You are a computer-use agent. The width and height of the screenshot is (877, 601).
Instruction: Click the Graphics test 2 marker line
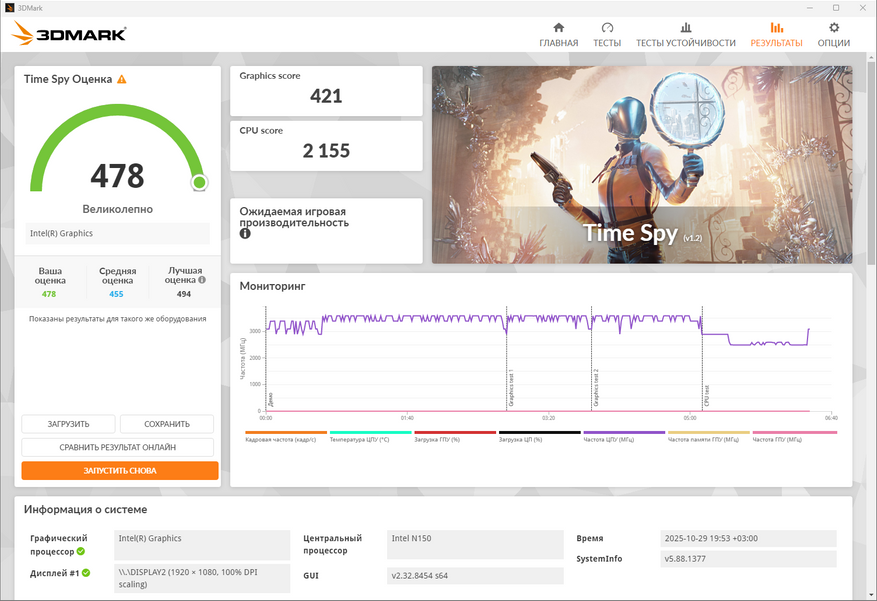[x=592, y=358]
